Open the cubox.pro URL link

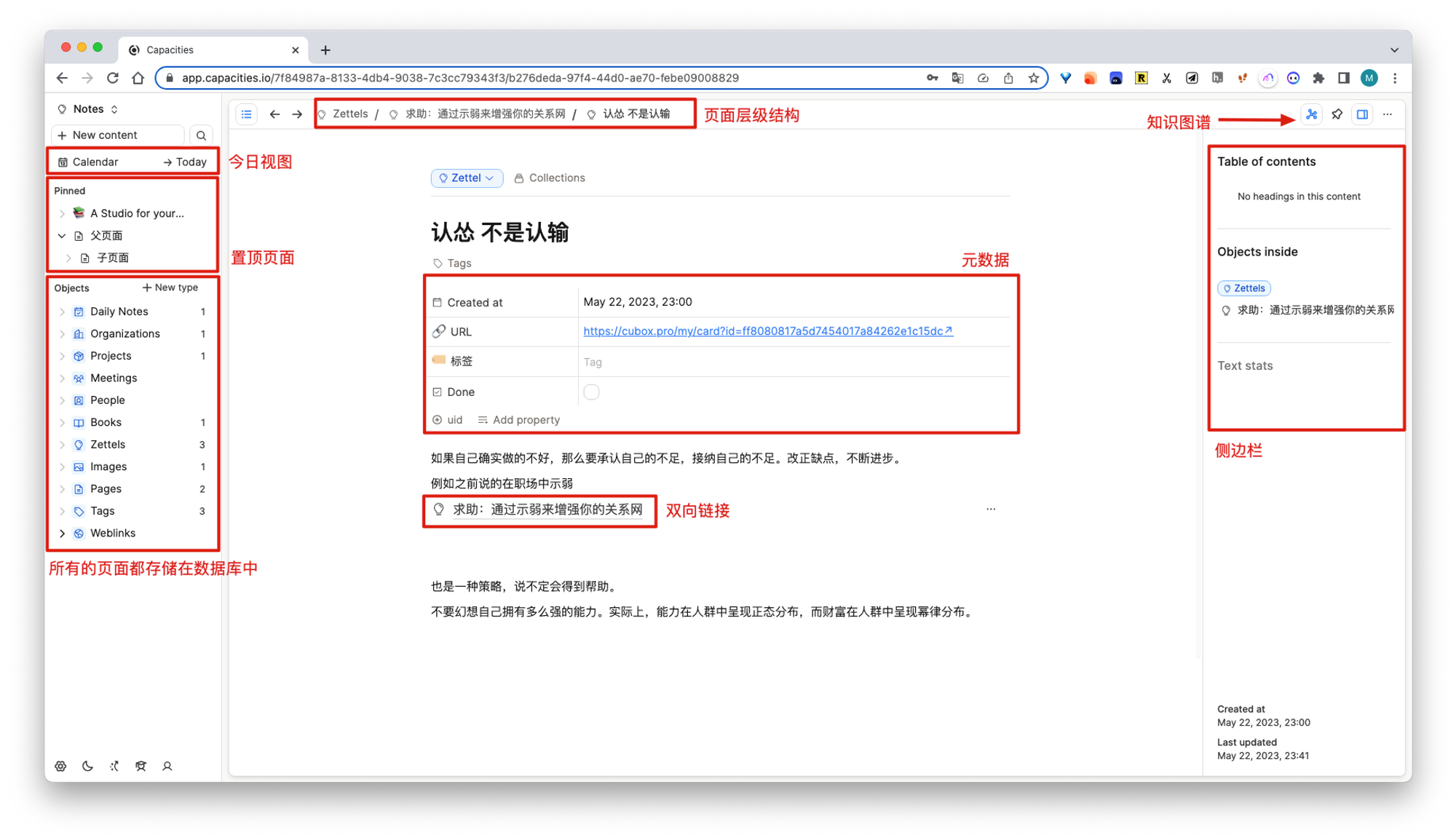(x=763, y=331)
